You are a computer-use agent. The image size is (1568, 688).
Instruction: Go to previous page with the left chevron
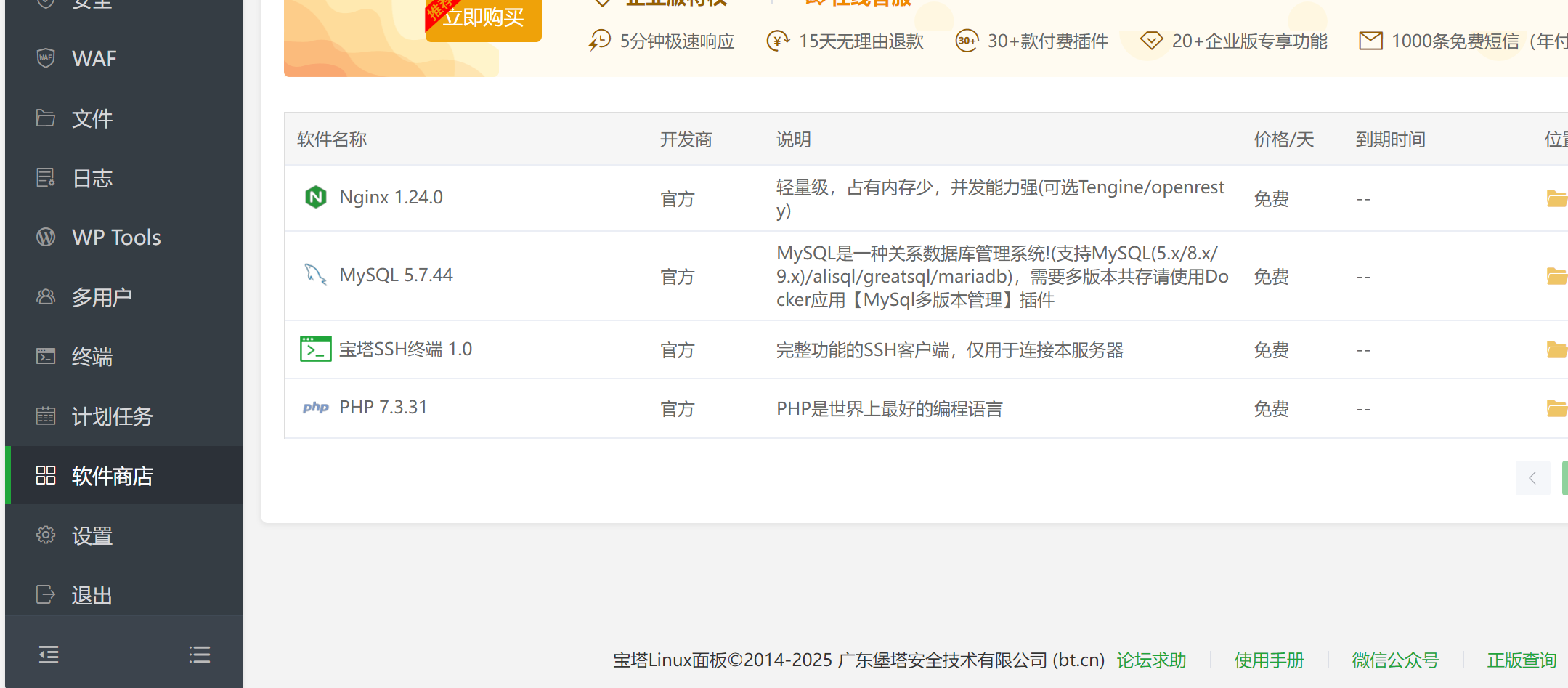(1532, 478)
